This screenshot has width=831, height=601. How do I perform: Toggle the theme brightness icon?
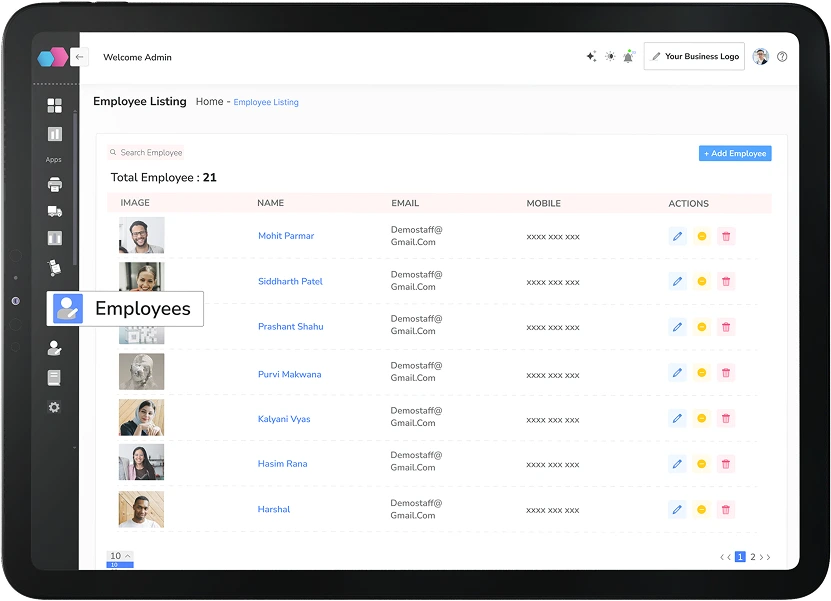(x=609, y=57)
